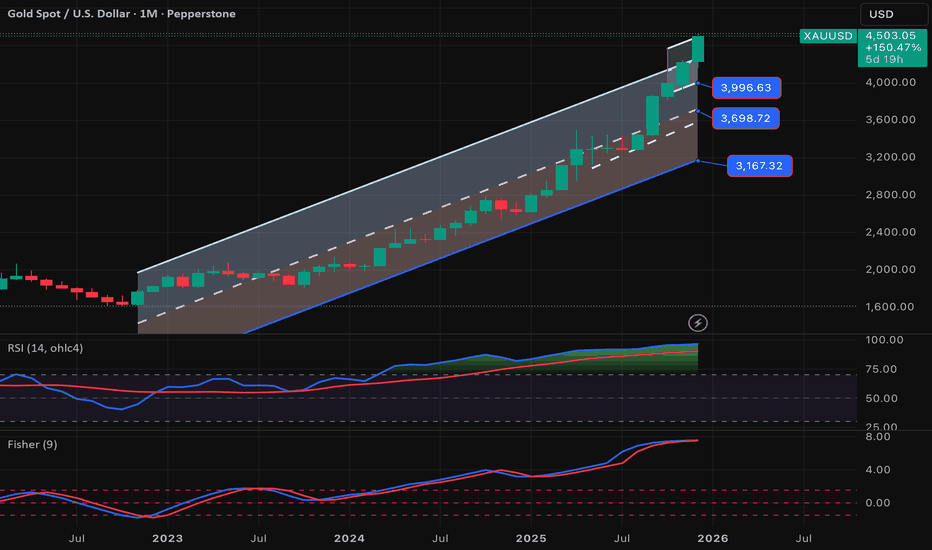Click the 2,000.00 level on price axis
Image resolution: width=932 pixels, height=550 pixels.
click(891, 270)
